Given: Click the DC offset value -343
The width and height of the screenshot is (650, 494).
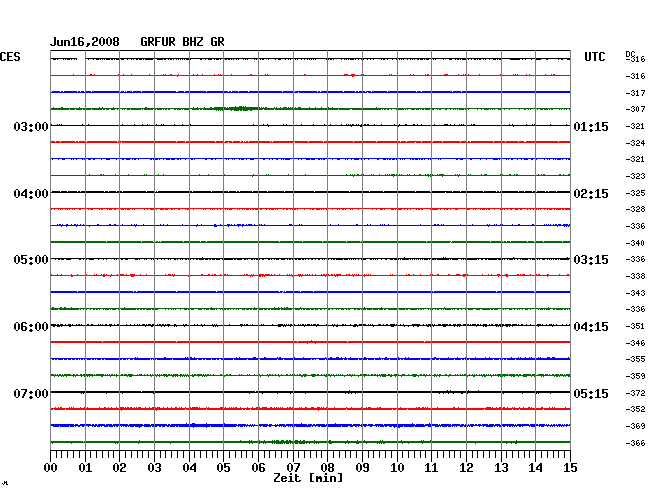Looking at the screenshot, I should click(635, 293).
